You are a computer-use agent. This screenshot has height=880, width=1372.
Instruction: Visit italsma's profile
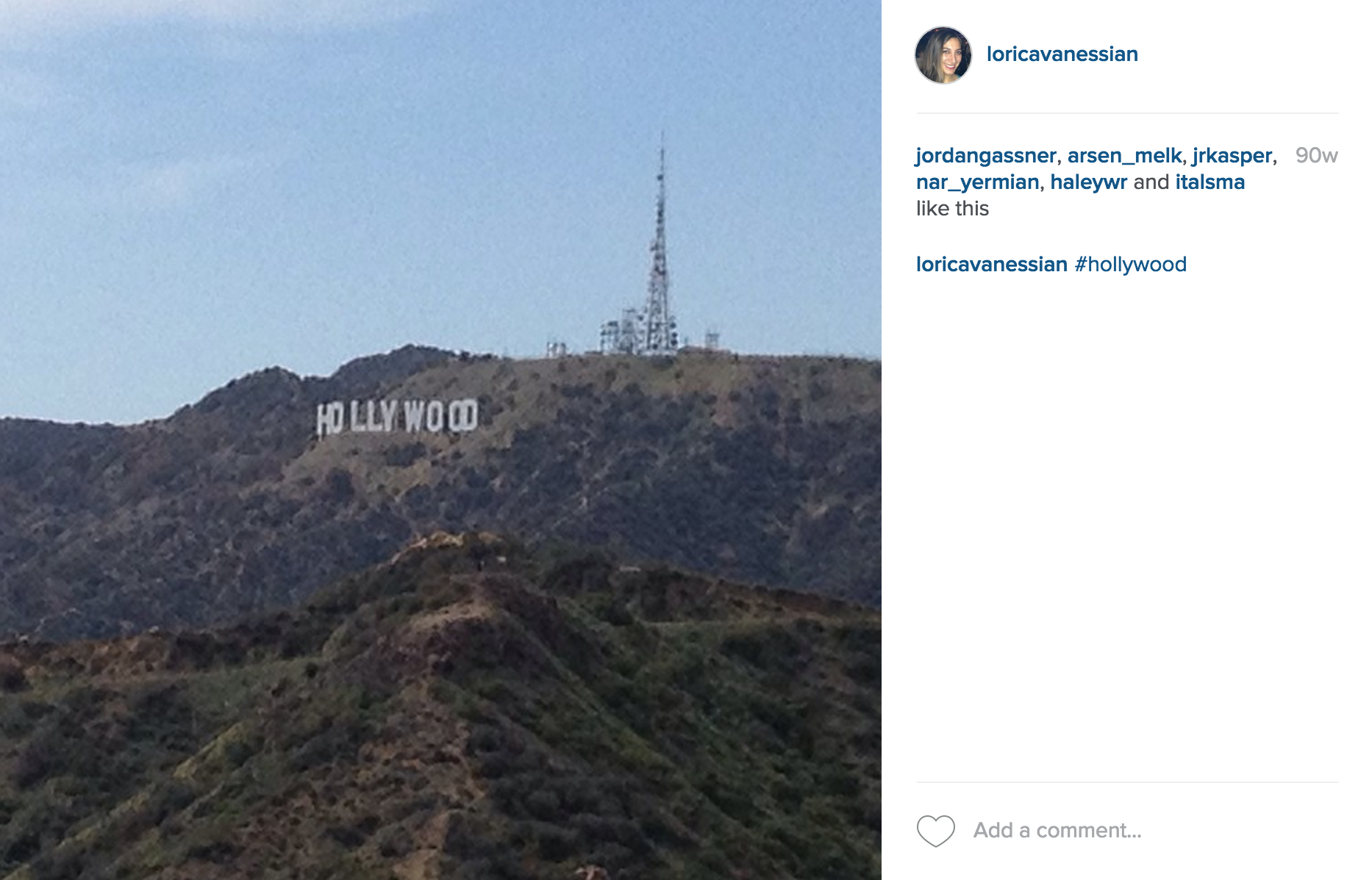(x=1210, y=182)
